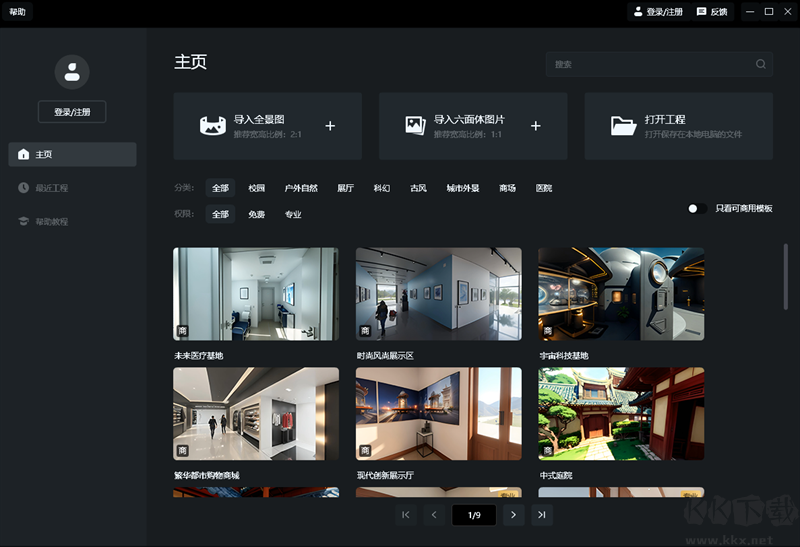Click the person icon in top-bar 登录/注册

(x=638, y=11)
